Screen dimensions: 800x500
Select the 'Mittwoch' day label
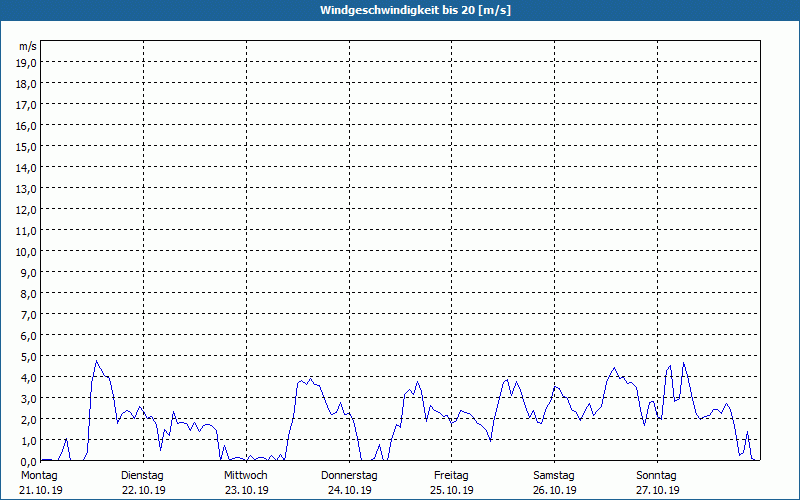tap(246, 475)
